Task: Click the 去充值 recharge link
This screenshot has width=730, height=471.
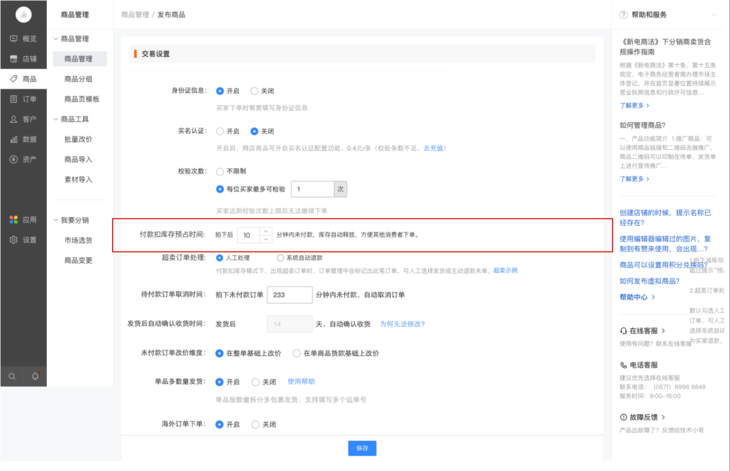Action: coord(433,148)
